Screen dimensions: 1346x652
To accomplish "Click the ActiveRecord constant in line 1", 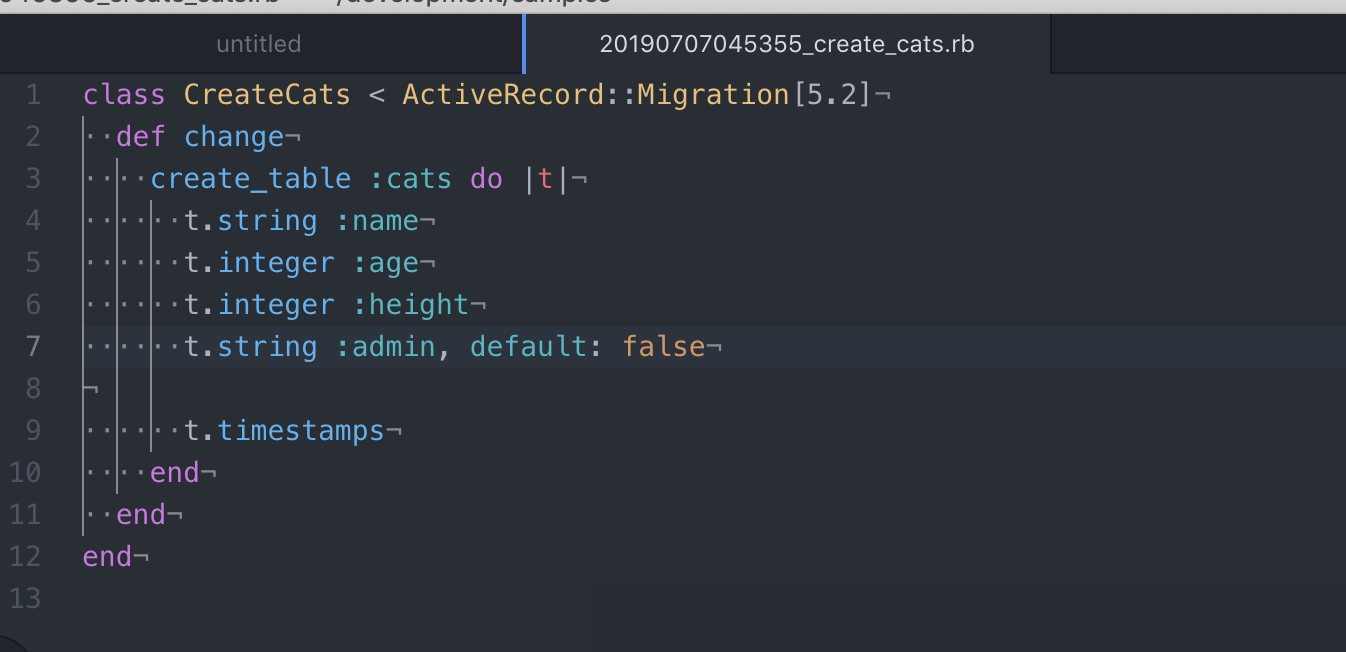I will [x=502, y=95].
